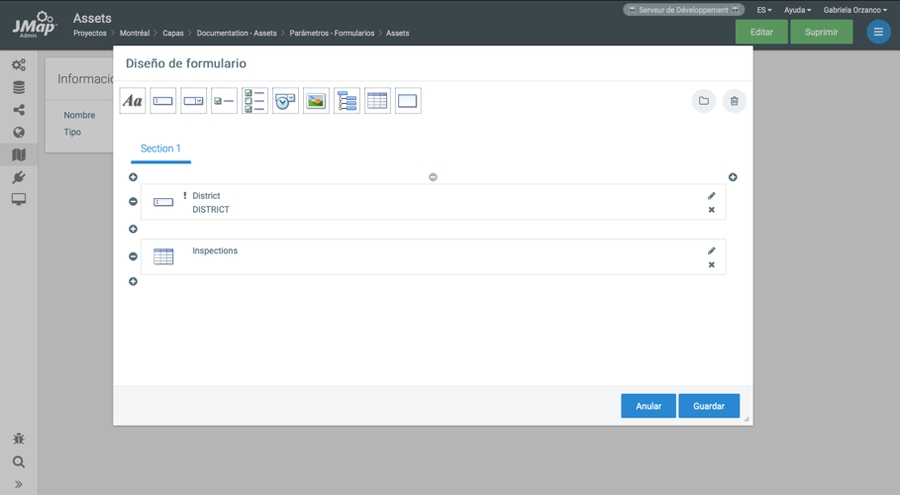
Task: Open the folder icon in form toolbar
Action: [x=704, y=101]
